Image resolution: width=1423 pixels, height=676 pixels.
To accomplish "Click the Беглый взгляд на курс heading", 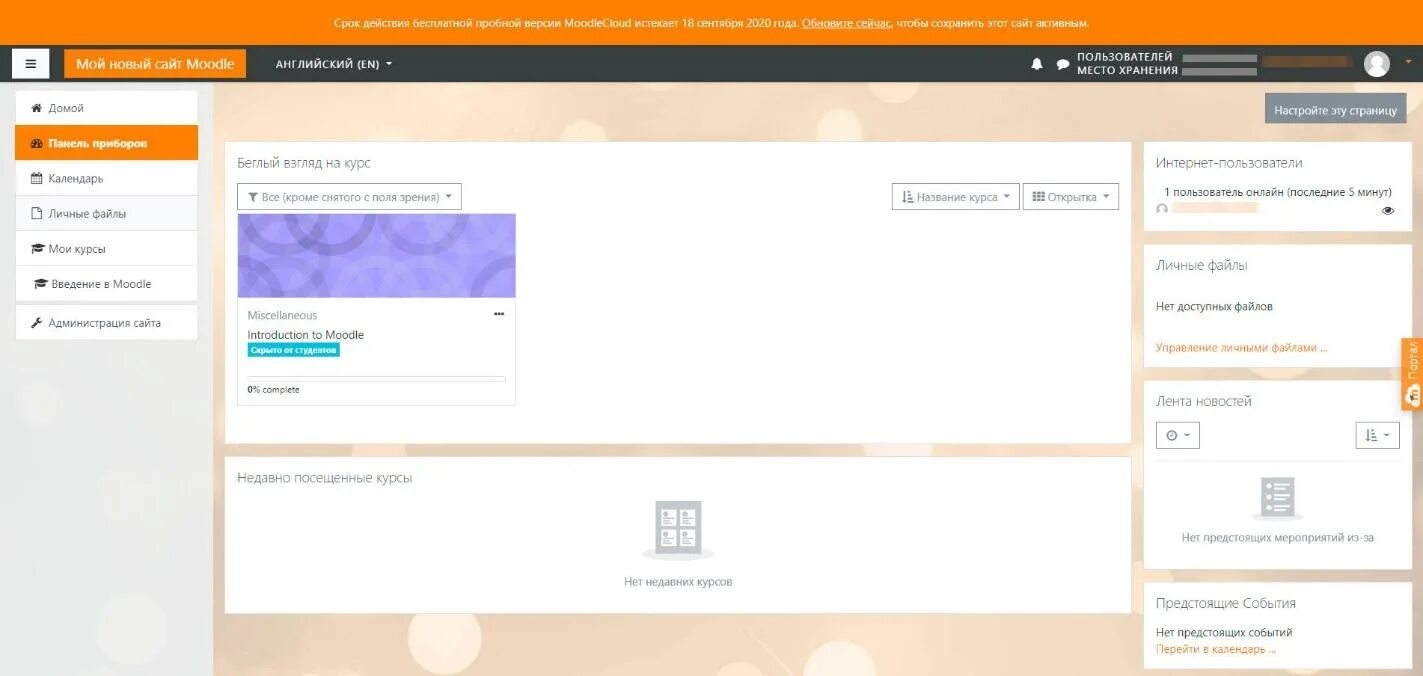I will point(304,163).
